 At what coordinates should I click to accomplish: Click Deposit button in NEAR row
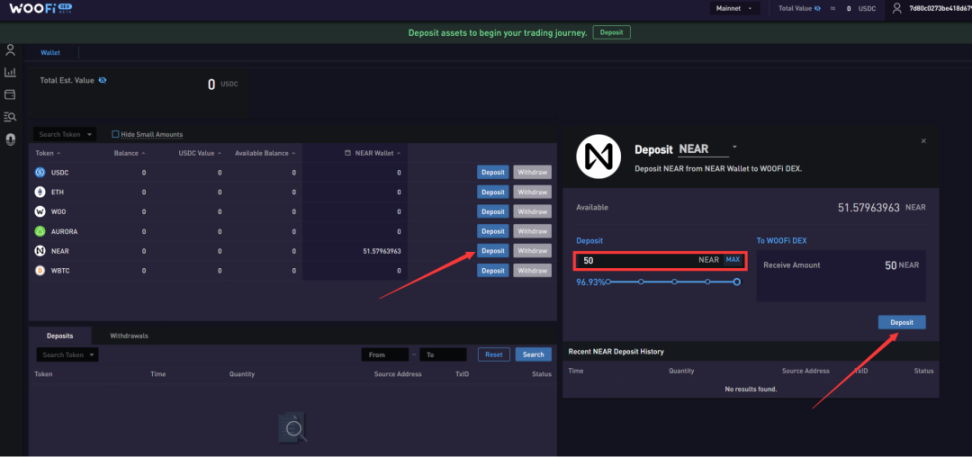[x=493, y=251]
